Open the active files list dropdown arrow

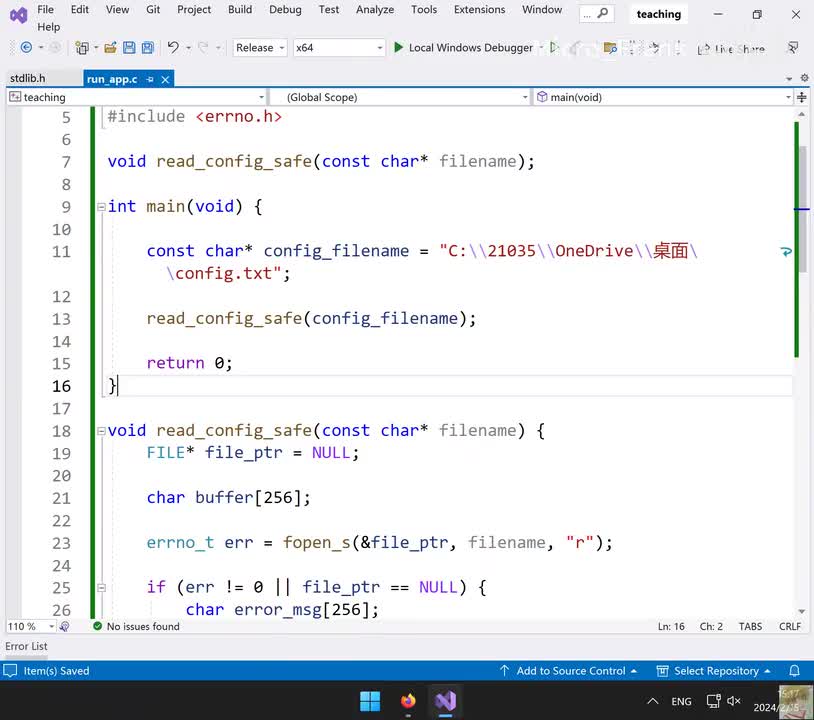point(789,79)
